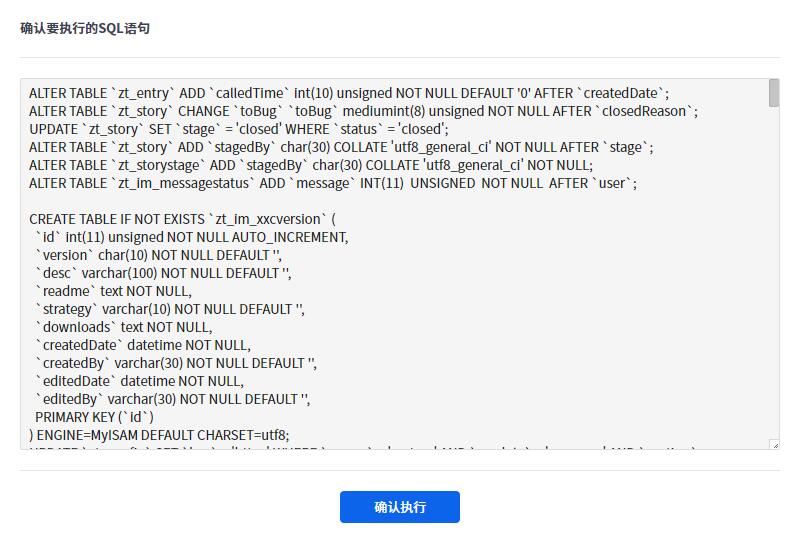Click the zt_storystage ADD stagedBy line
Screen dimensions: 797x540
tap(311, 165)
